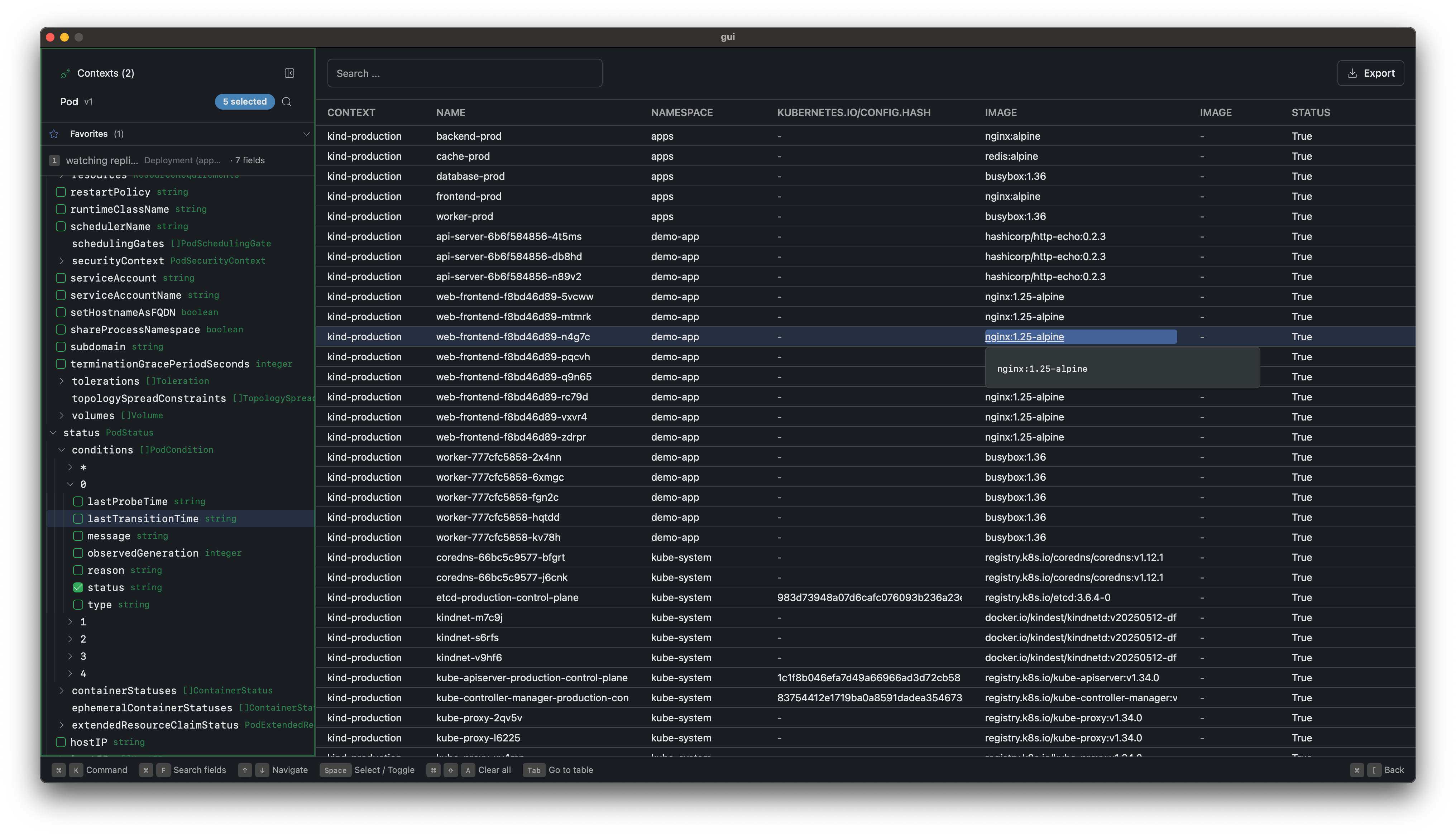Expand condition index 2
Screen dimensions: 1456x836
click(70, 639)
